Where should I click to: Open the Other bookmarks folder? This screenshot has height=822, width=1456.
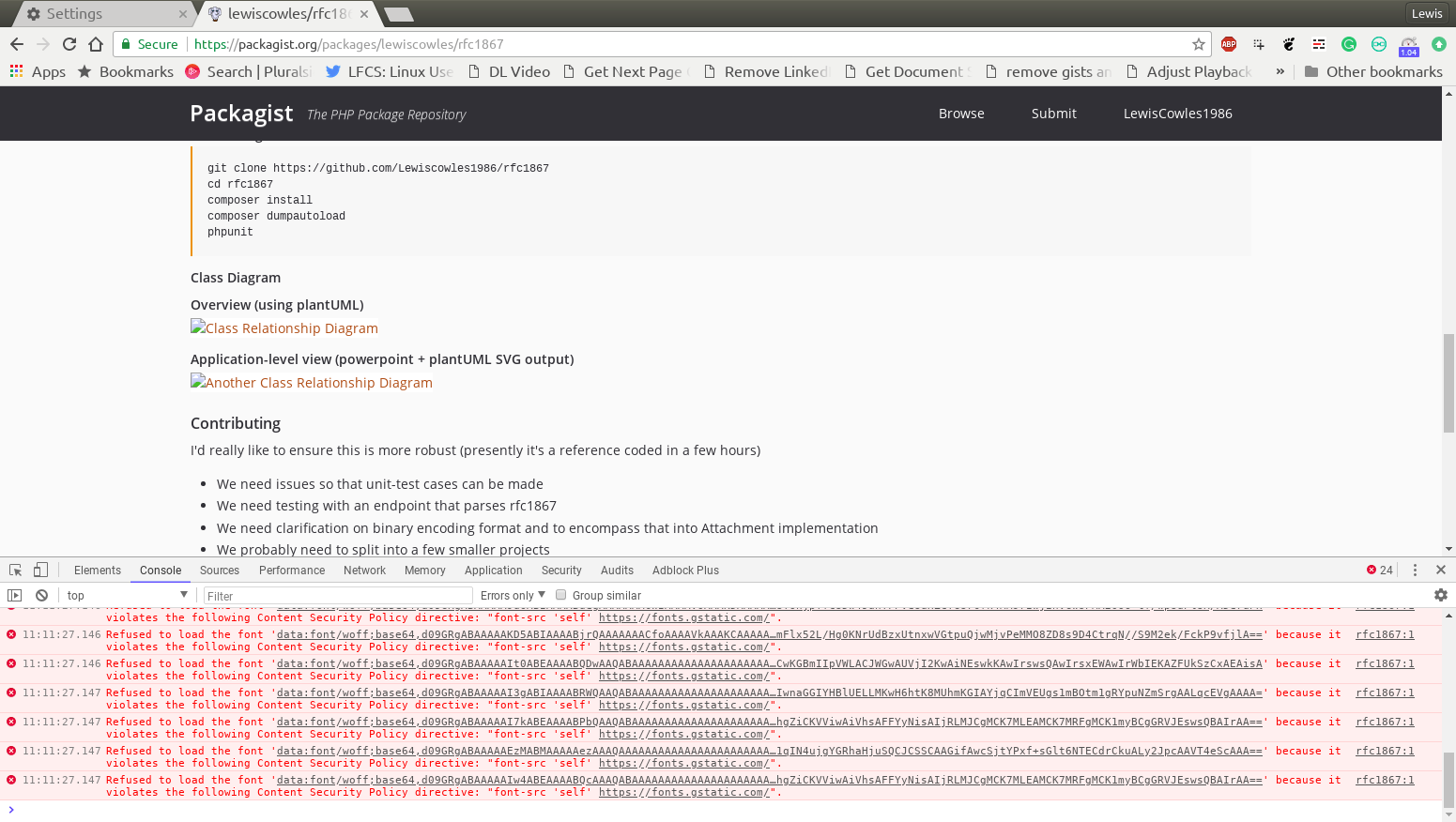1373,71
